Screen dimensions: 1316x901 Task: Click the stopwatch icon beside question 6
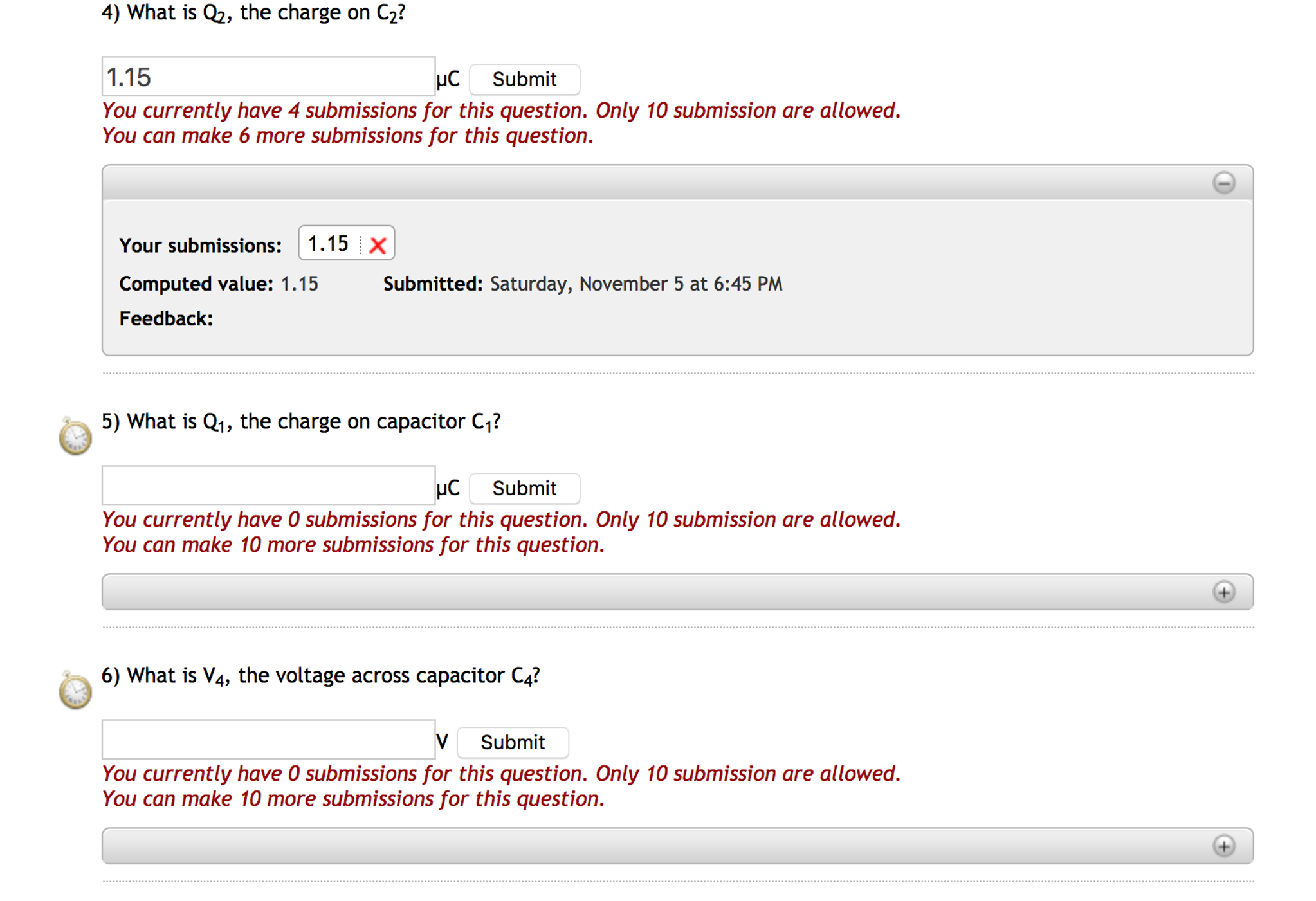[x=75, y=691]
